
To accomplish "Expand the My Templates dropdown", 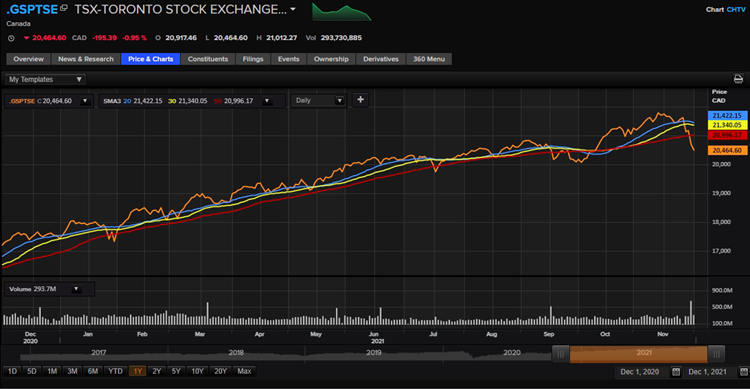I will 45,79.
